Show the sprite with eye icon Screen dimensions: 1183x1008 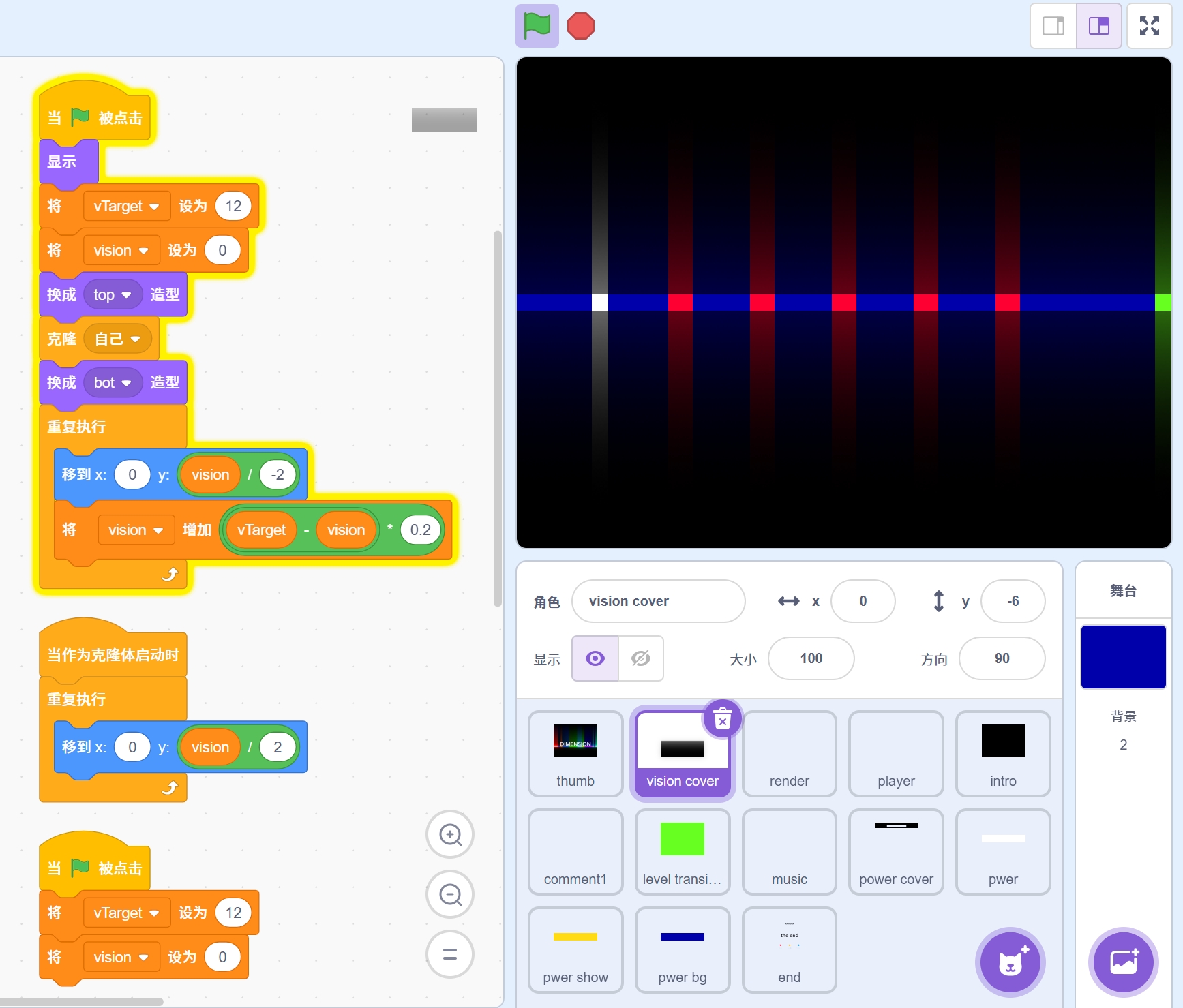[595, 658]
